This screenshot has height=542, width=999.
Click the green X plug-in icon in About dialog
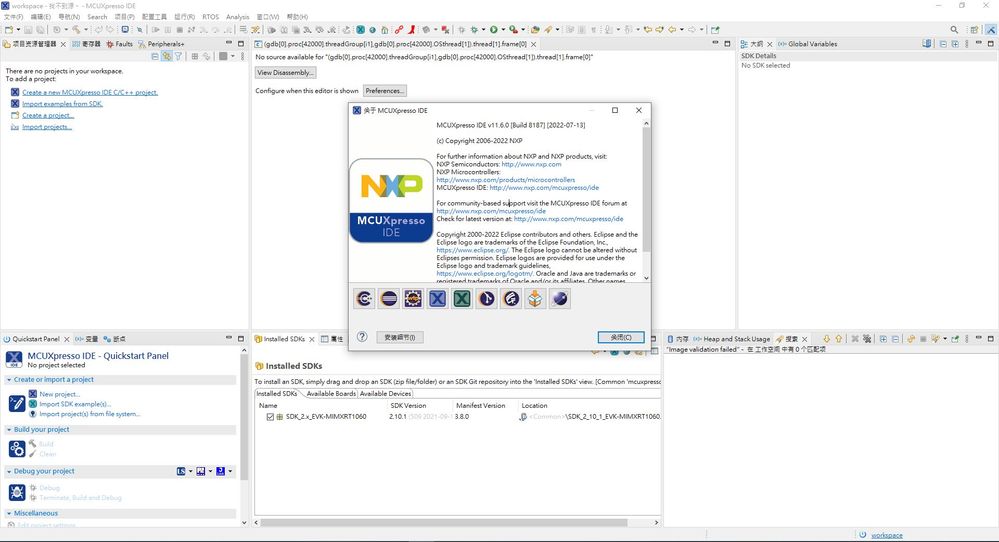462,299
